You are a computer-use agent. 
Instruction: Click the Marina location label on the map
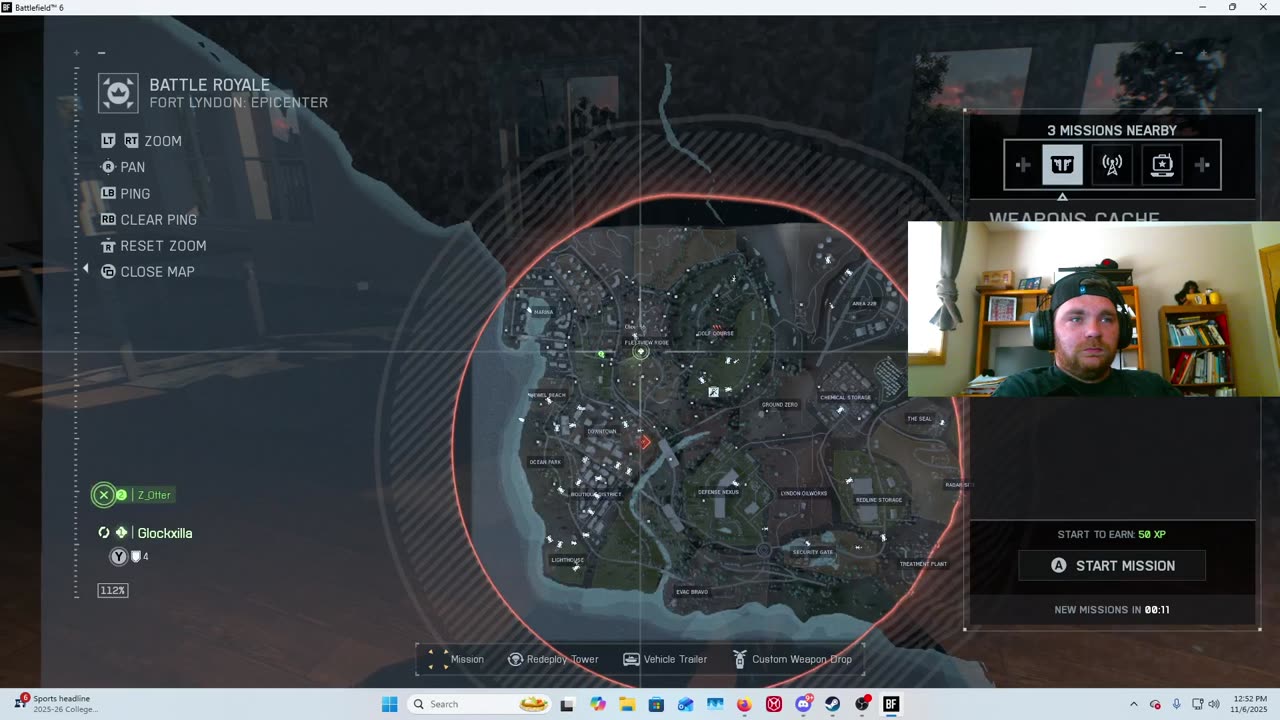543,312
